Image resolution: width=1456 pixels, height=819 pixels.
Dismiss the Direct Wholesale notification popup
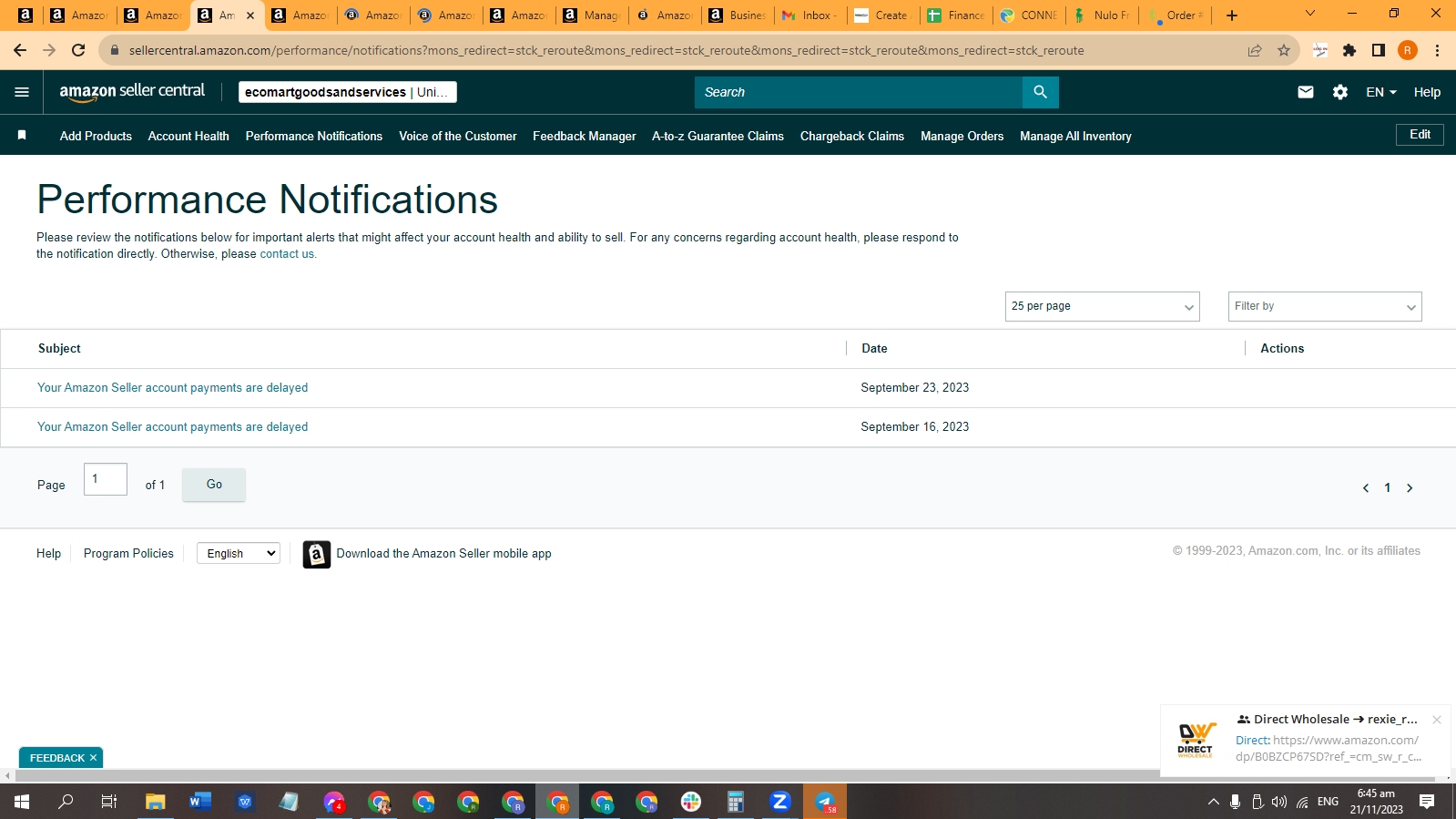click(1437, 720)
